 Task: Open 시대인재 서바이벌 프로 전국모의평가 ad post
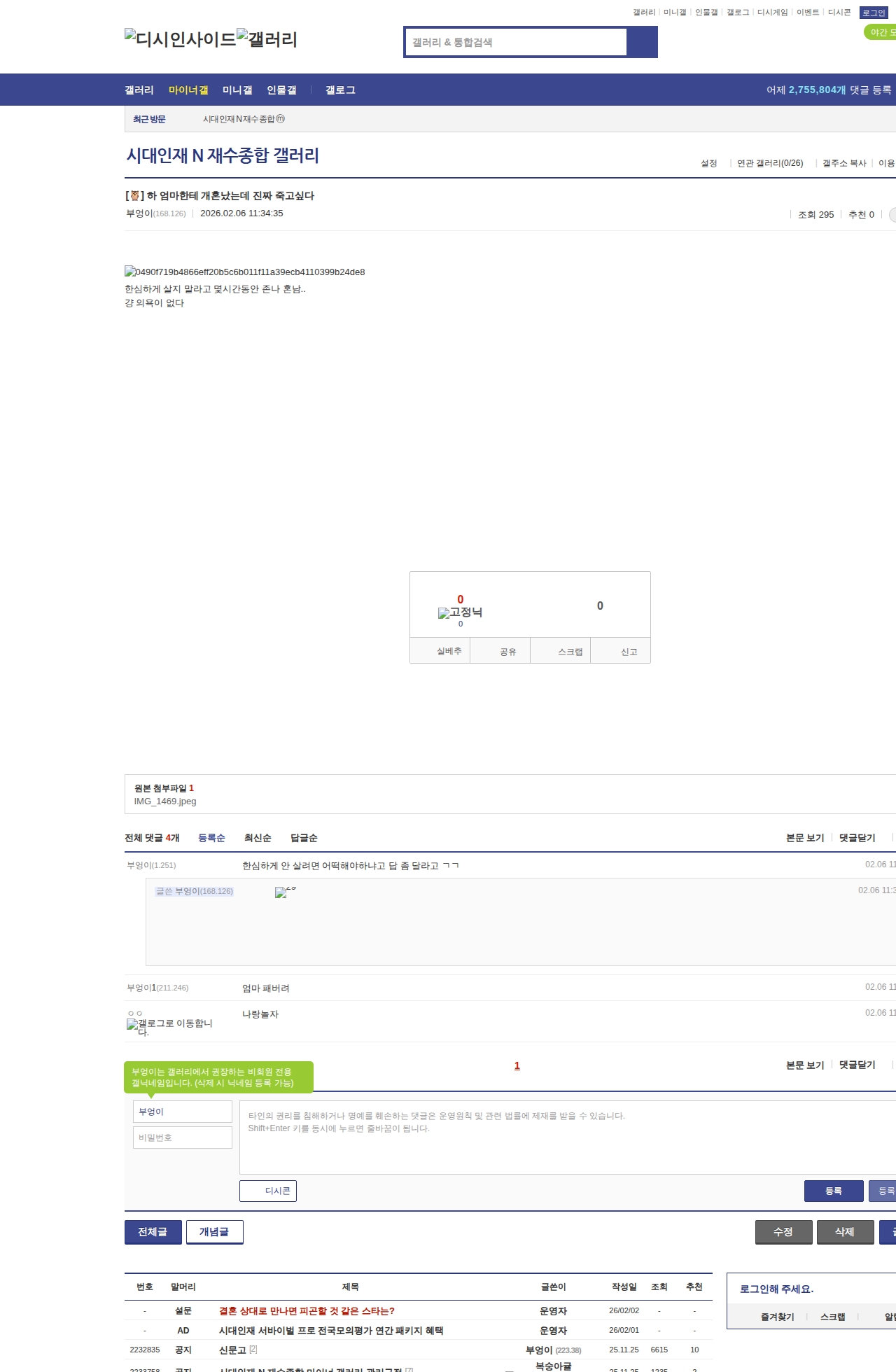[331, 1331]
